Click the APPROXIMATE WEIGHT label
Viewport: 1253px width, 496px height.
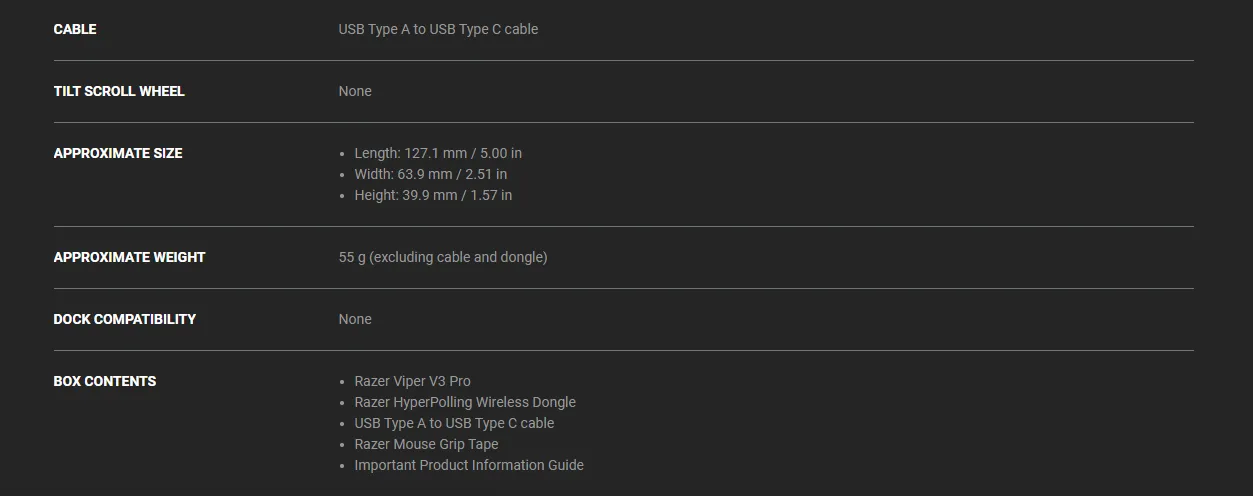click(129, 257)
